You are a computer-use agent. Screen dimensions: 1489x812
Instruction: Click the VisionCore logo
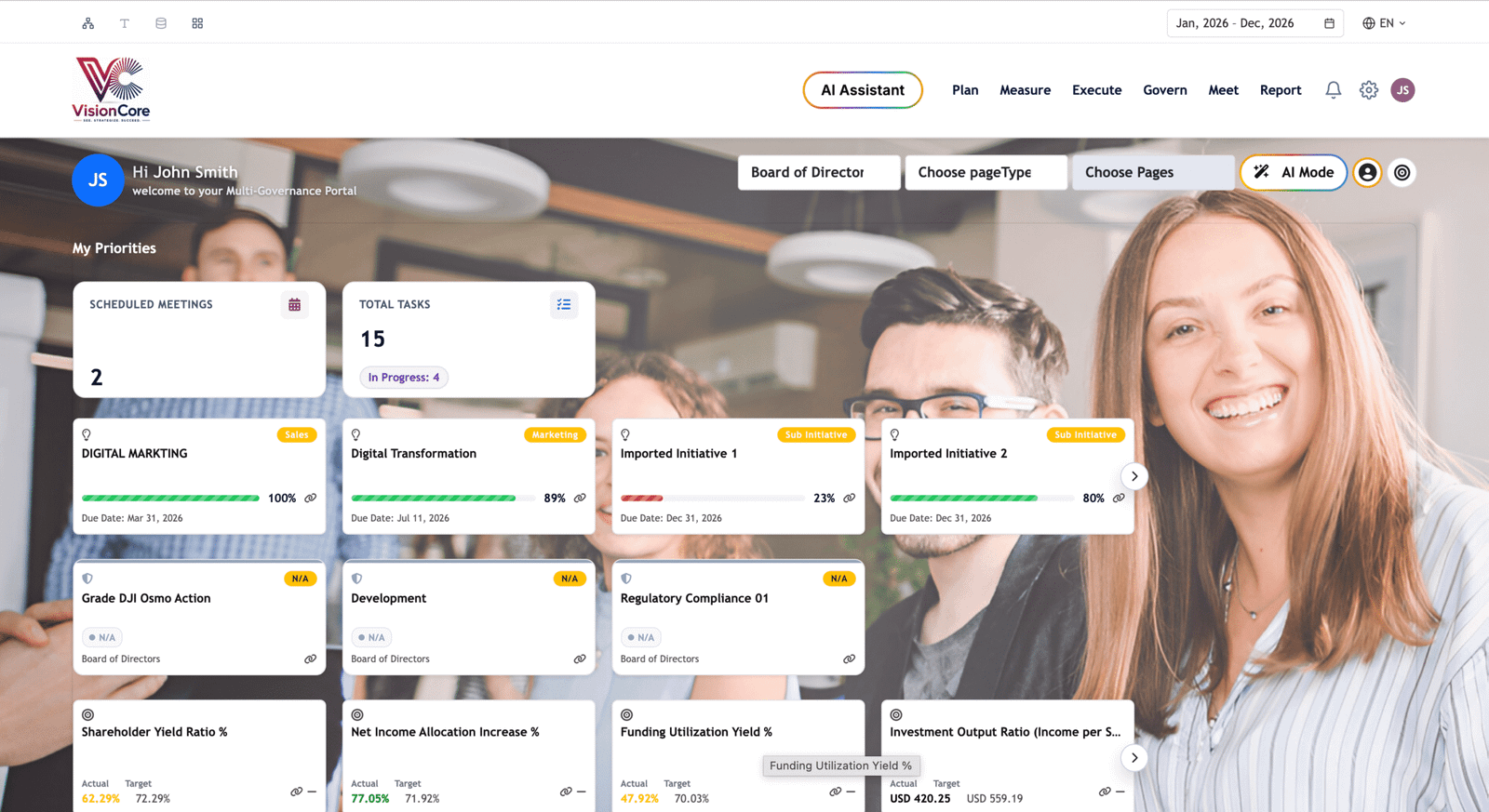[112, 89]
